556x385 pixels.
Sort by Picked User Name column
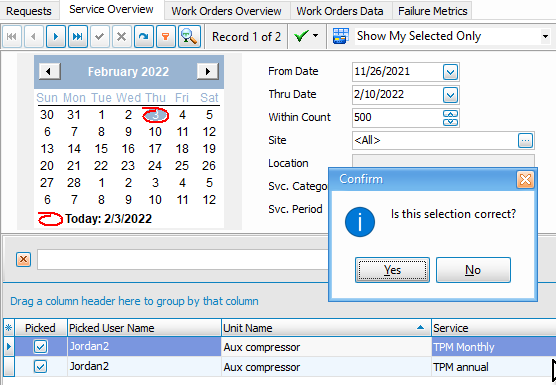point(144,328)
